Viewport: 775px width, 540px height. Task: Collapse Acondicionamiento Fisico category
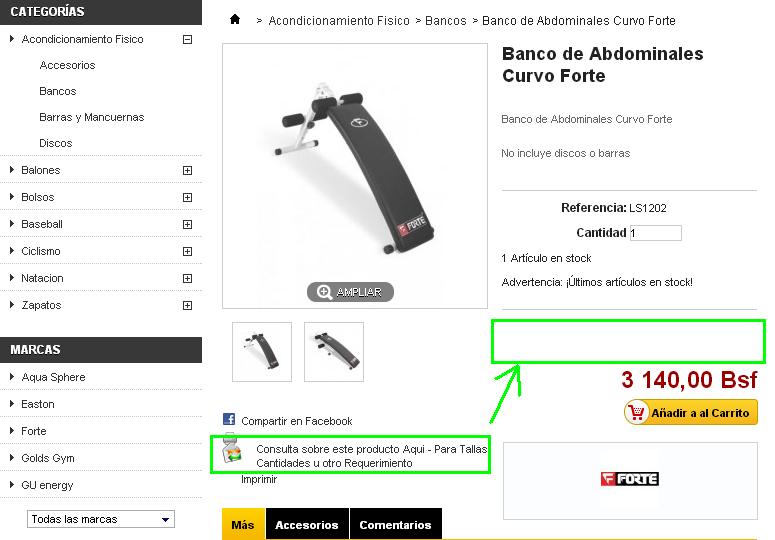pyautogui.click(x=187, y=40)
